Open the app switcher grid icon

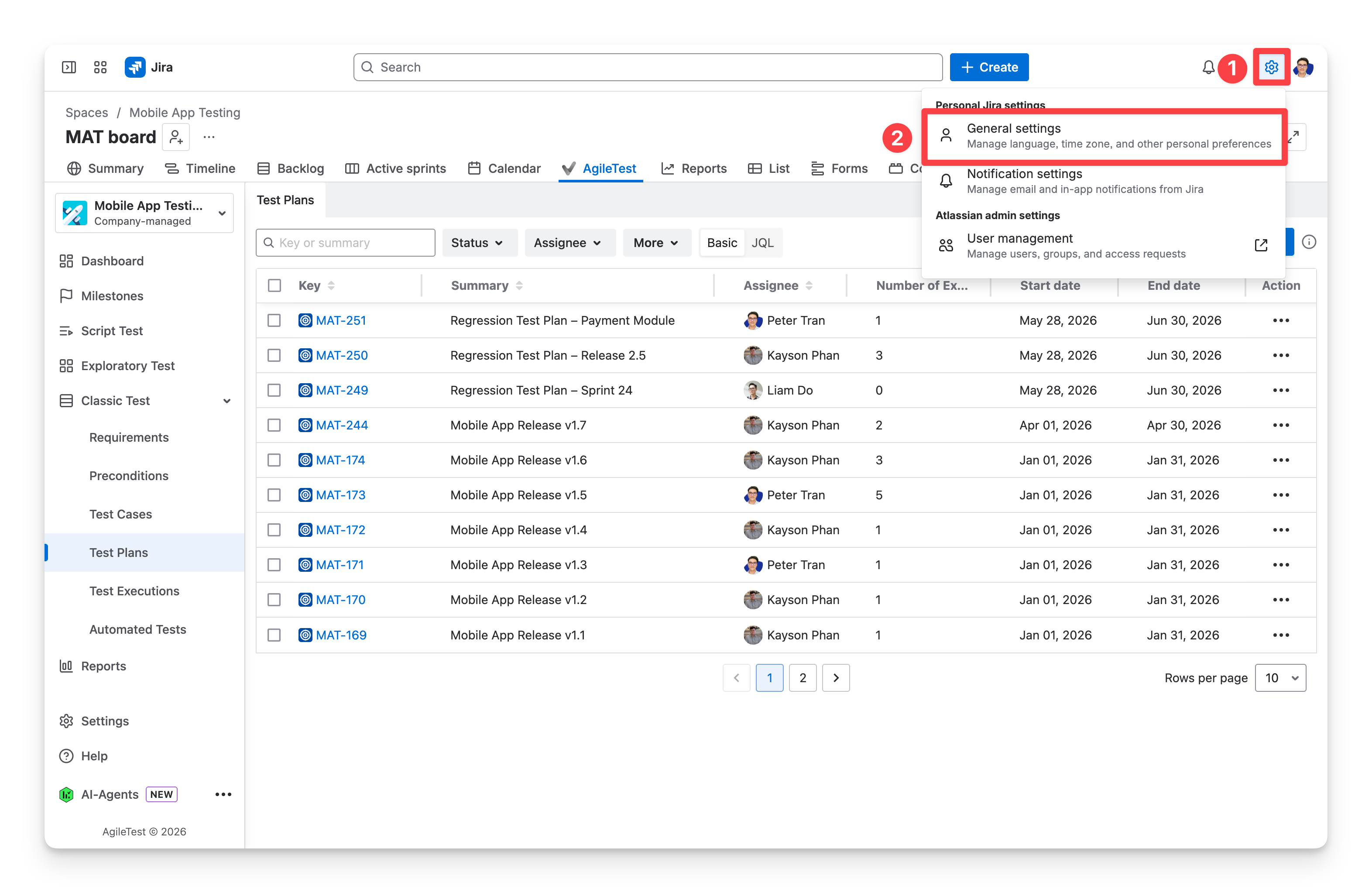[x=100, y=68]
